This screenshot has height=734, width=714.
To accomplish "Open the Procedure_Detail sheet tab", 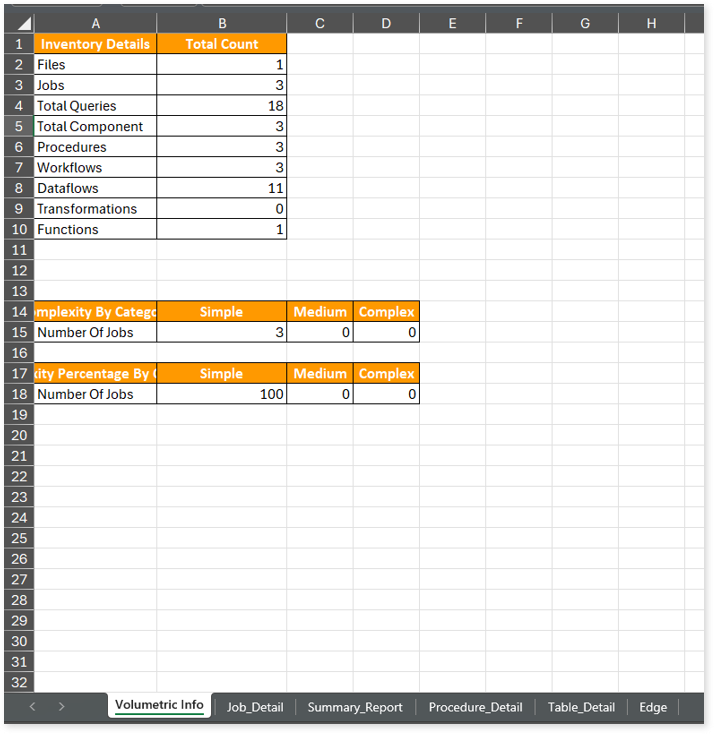I will [475, 707].
